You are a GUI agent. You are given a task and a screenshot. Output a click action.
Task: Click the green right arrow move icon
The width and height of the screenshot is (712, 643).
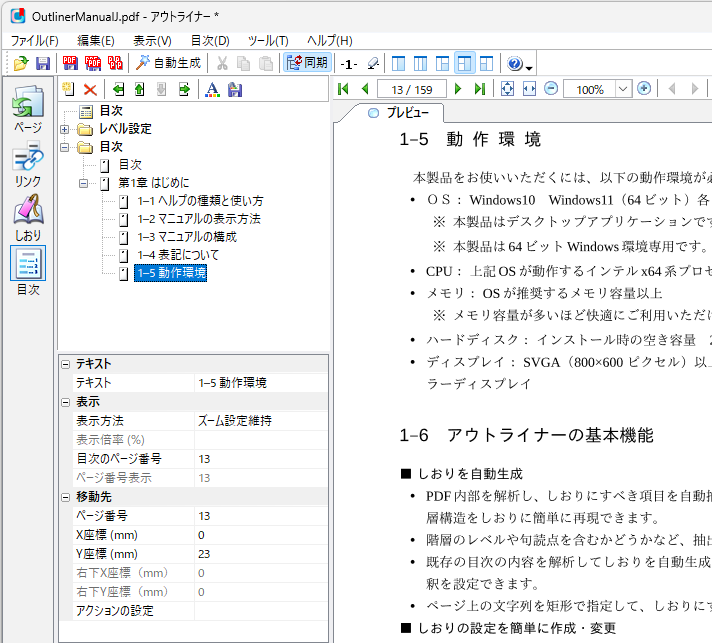[x=184, y=89]
